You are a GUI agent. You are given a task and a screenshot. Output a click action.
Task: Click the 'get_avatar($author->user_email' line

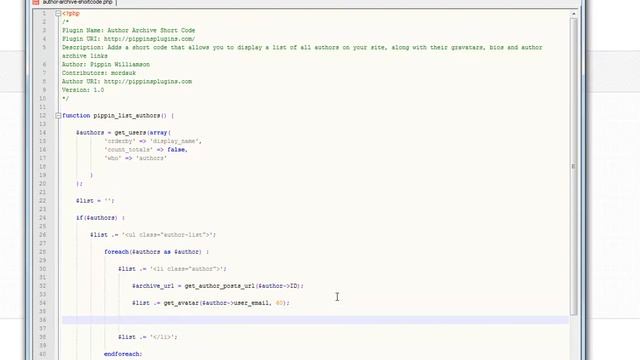pos(211,303)
